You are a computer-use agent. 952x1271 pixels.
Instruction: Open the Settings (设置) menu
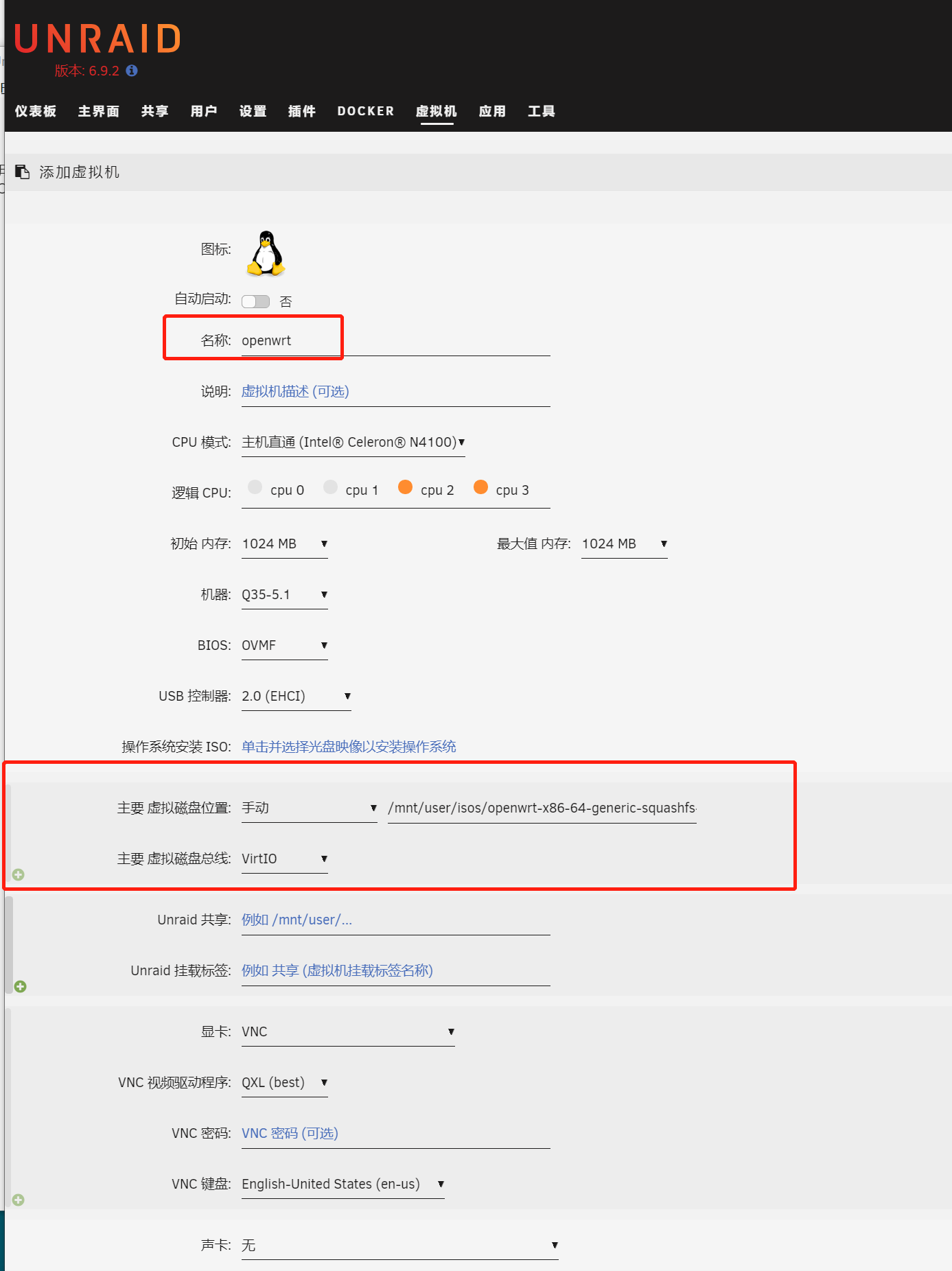click(x=253, y=111)
